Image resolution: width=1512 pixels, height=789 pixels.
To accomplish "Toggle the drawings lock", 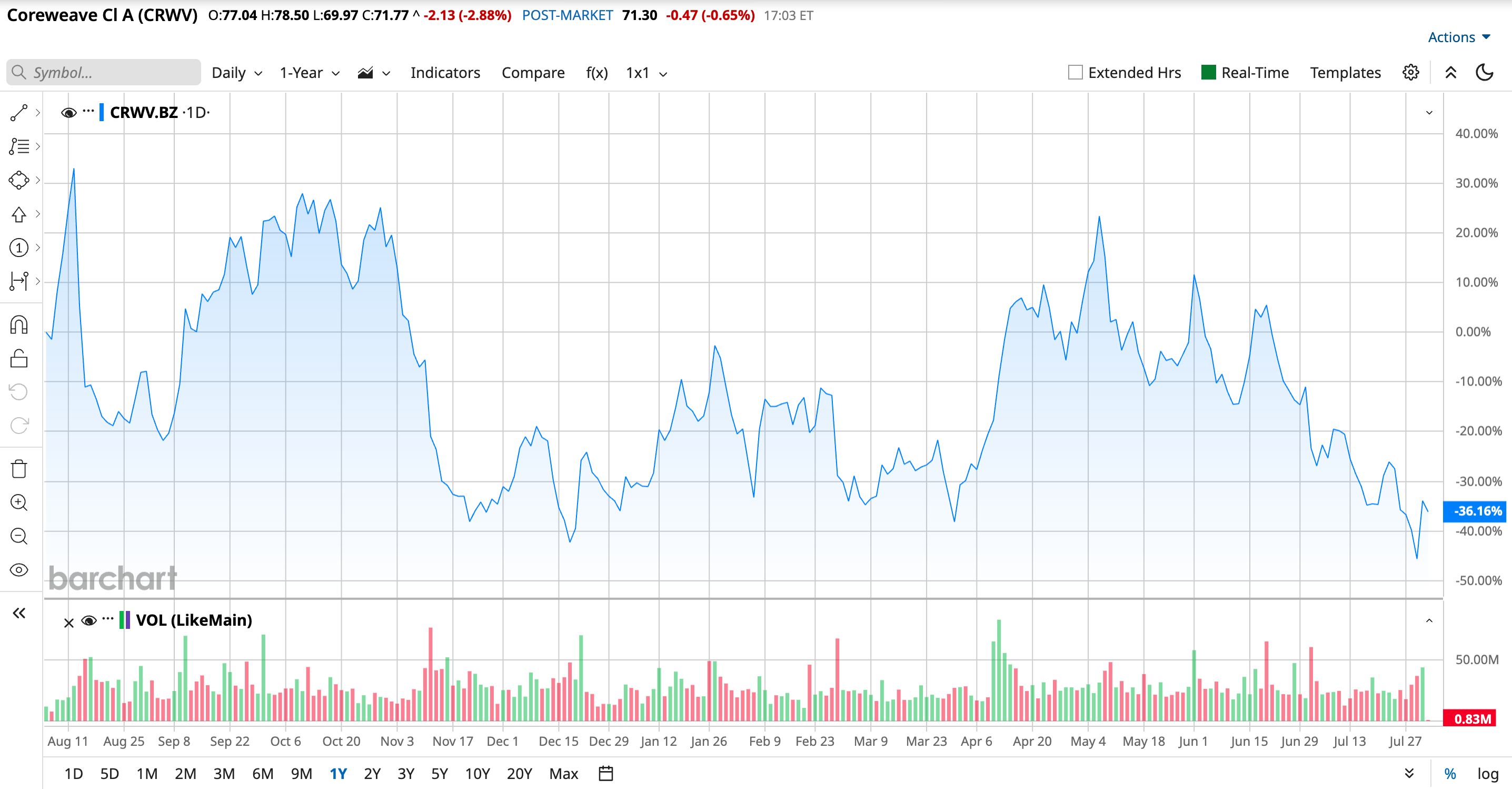I will (x=19, y=358).
